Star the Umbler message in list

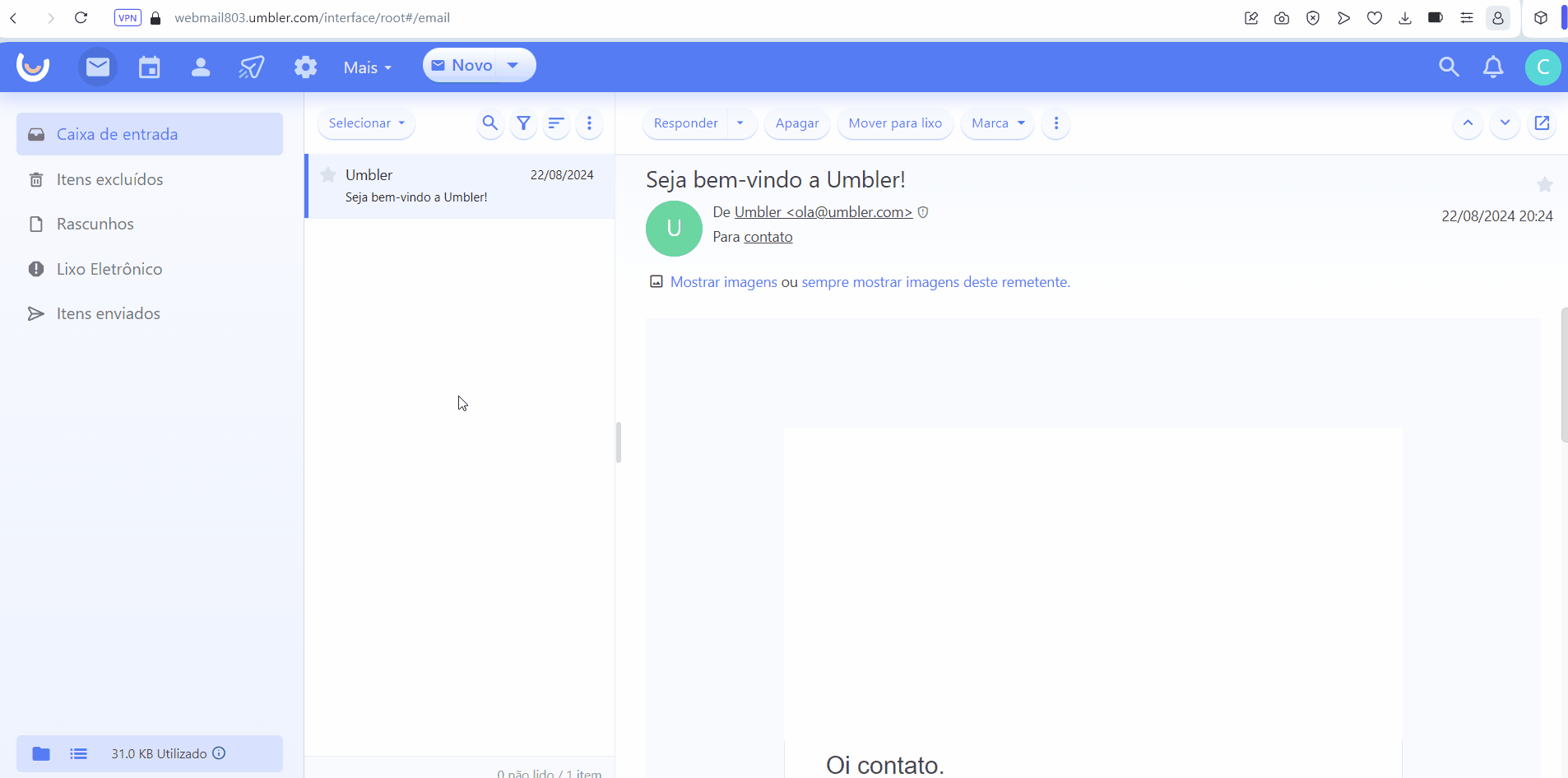coord(328,174)
